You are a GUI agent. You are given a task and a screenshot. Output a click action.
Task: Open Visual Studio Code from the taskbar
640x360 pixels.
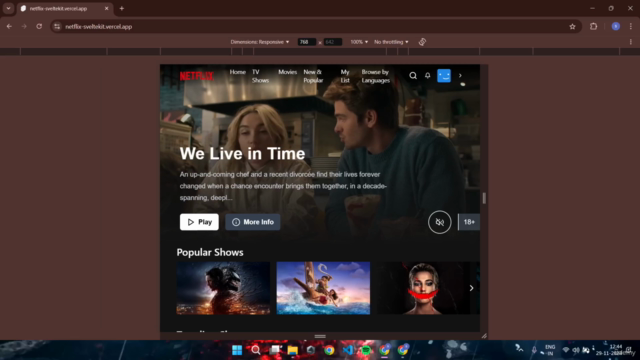(348, 350)
